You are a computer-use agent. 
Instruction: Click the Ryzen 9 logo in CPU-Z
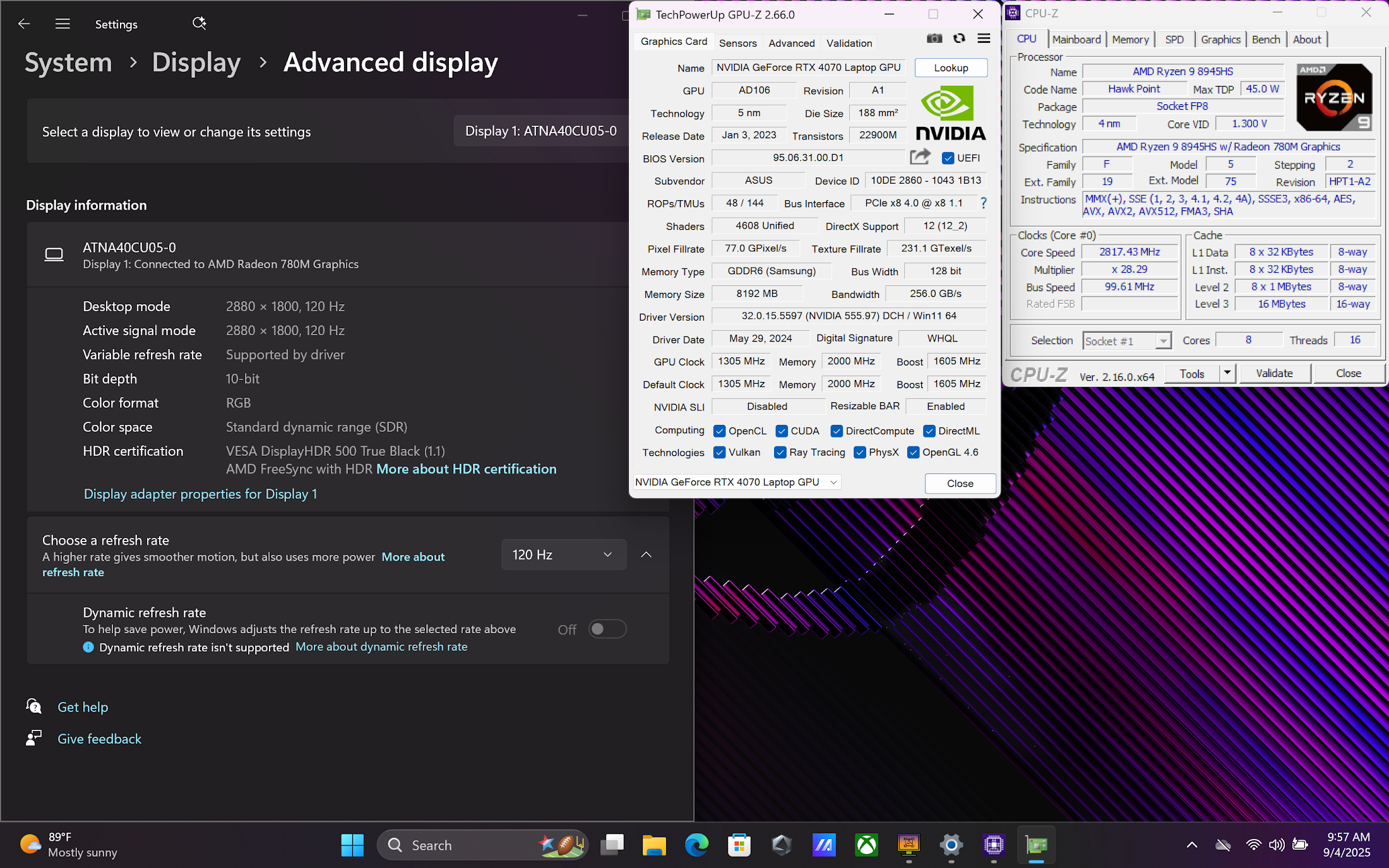click(x=1334, y=97)
